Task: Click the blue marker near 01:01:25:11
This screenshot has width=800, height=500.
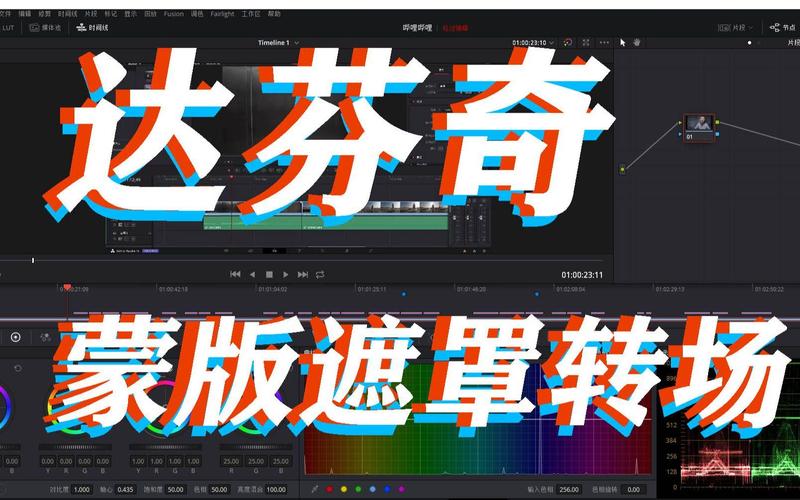Action: (x=404, y=294)
